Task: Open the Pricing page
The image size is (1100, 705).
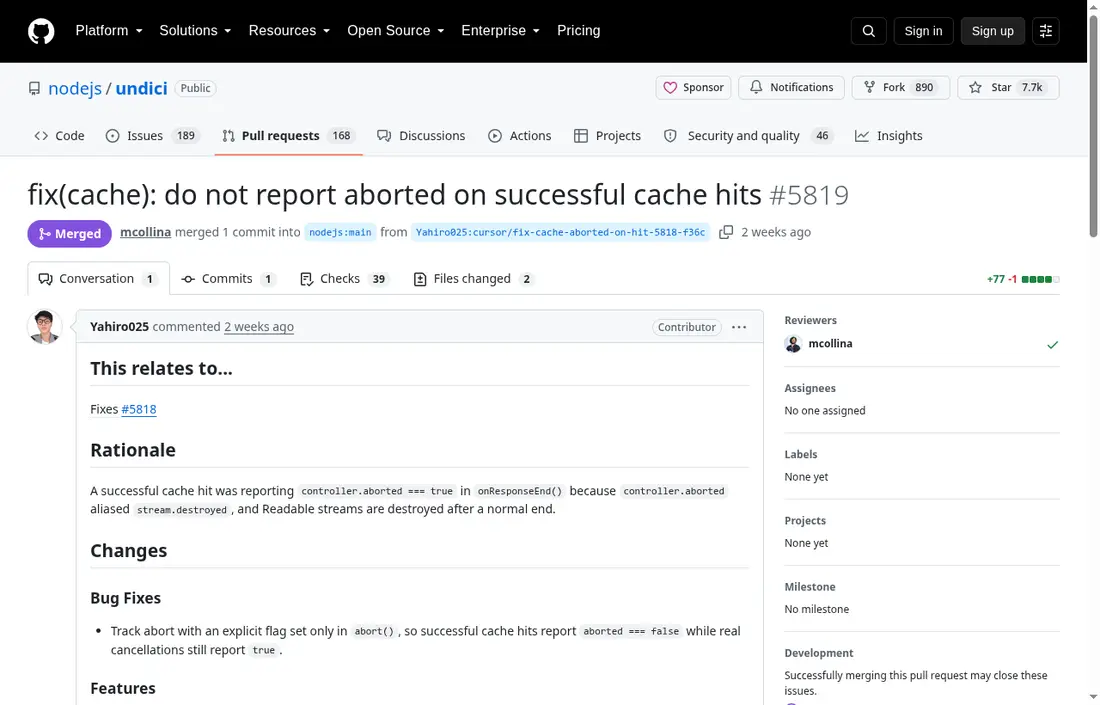Action: [579, 31]
